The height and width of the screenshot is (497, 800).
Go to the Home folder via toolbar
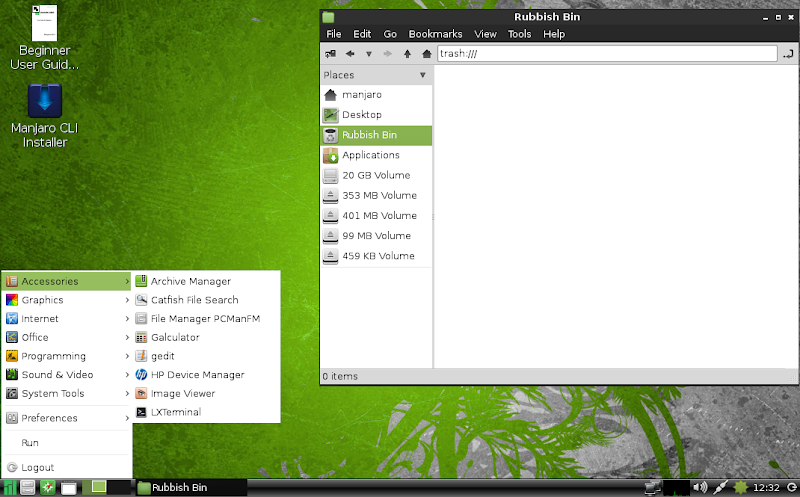point(427,54)
